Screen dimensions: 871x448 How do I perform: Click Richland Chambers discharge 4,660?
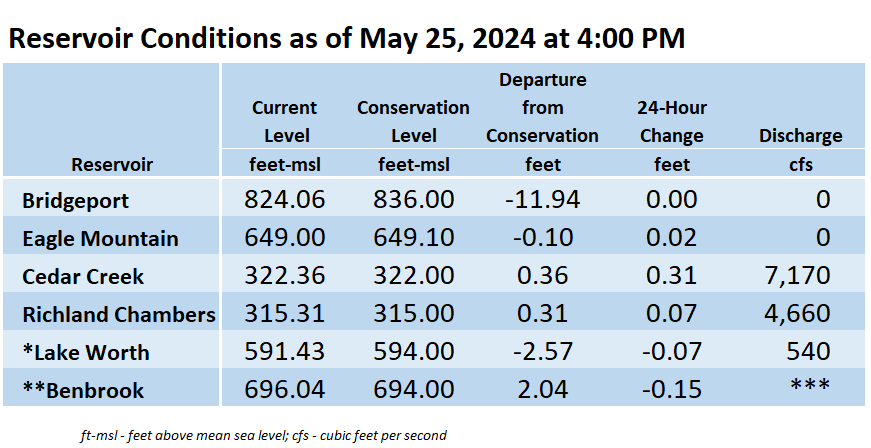click(x=797, y=313)
